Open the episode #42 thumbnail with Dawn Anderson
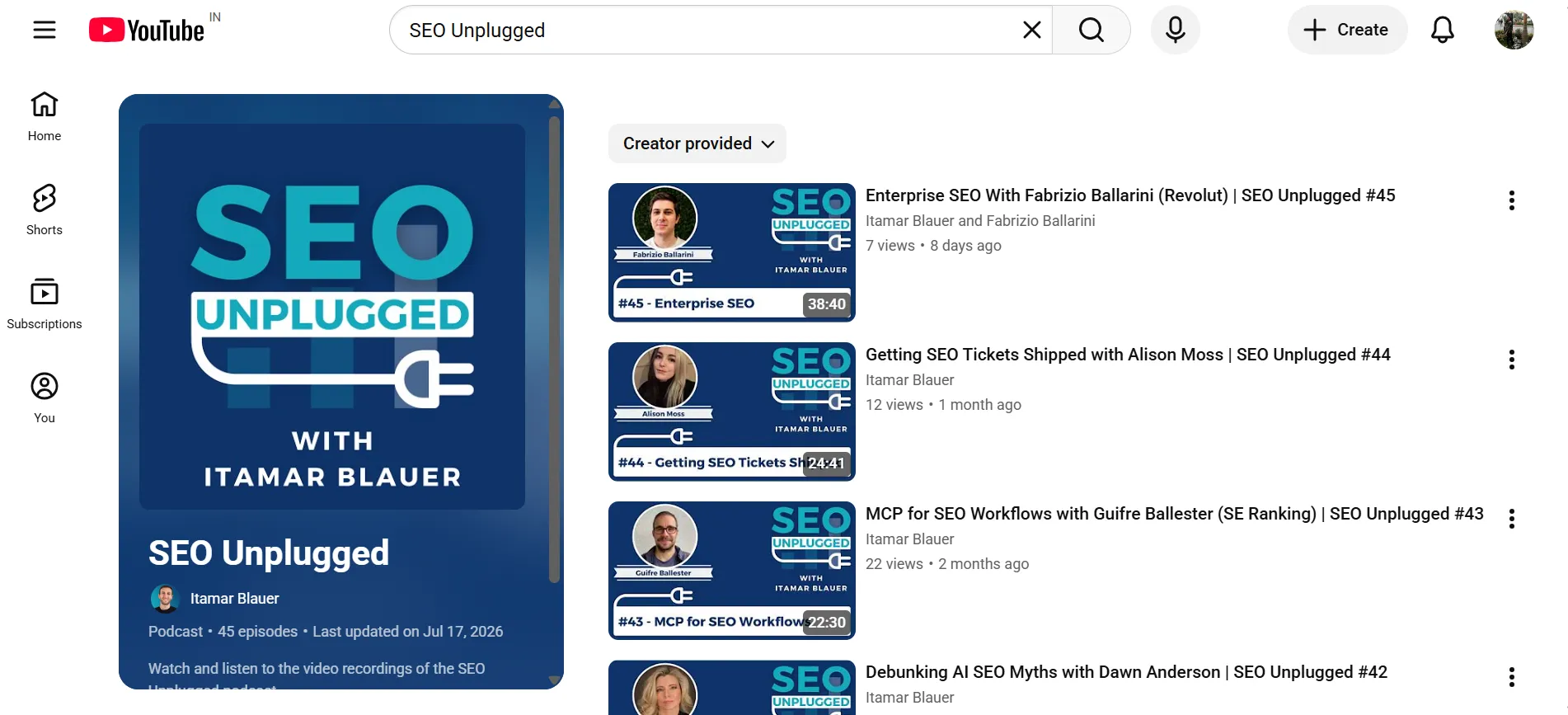The width and height of the screenshot is (1568, 715). [732, 688]
